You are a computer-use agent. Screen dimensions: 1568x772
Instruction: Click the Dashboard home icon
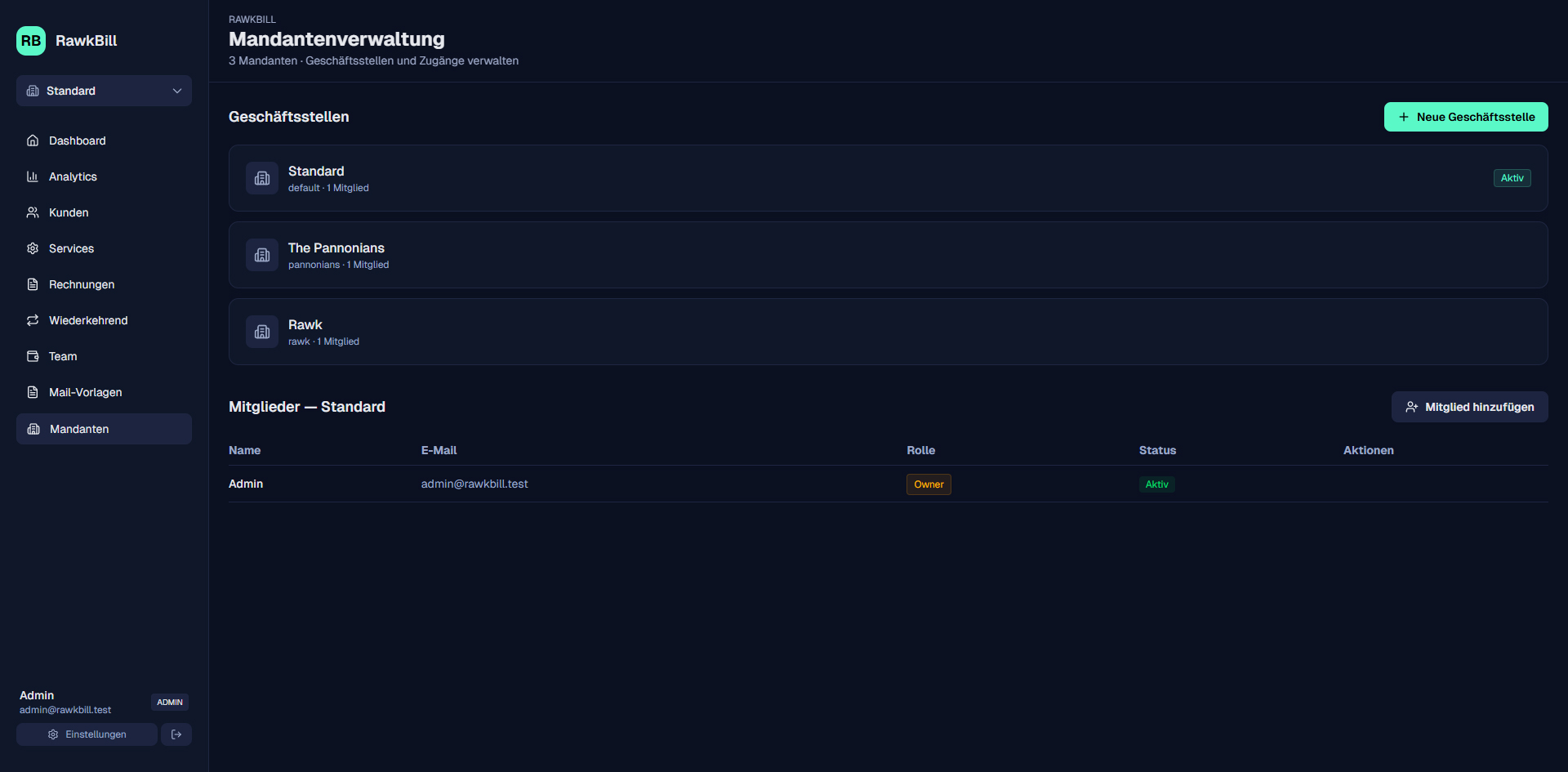pyautogui.click(x=33, y=141)
